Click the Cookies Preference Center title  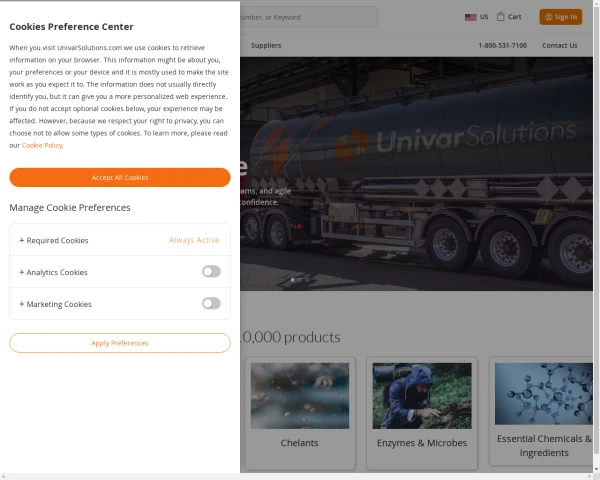[72, 26]
